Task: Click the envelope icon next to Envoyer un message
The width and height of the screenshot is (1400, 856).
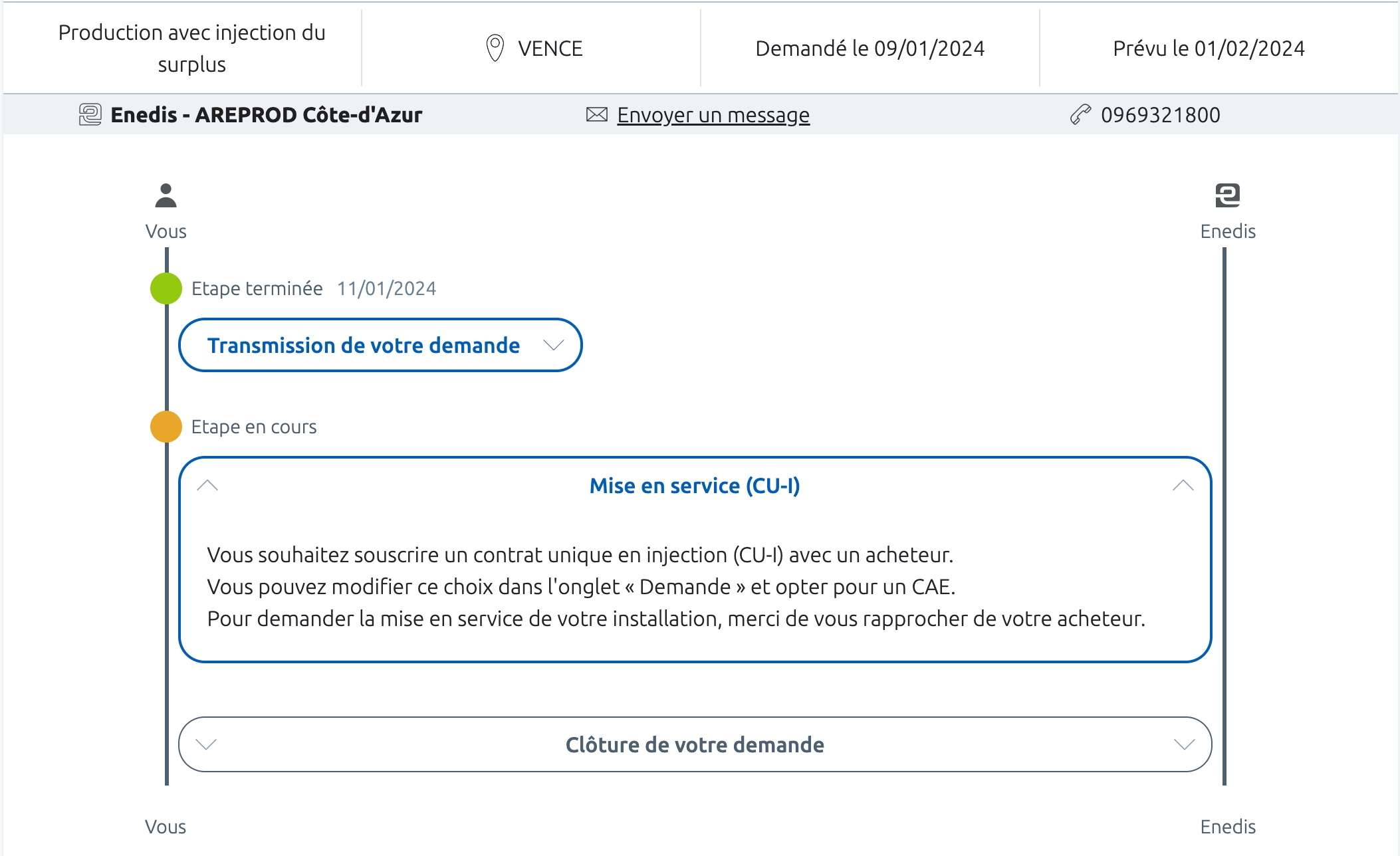Action: point(596,114)
